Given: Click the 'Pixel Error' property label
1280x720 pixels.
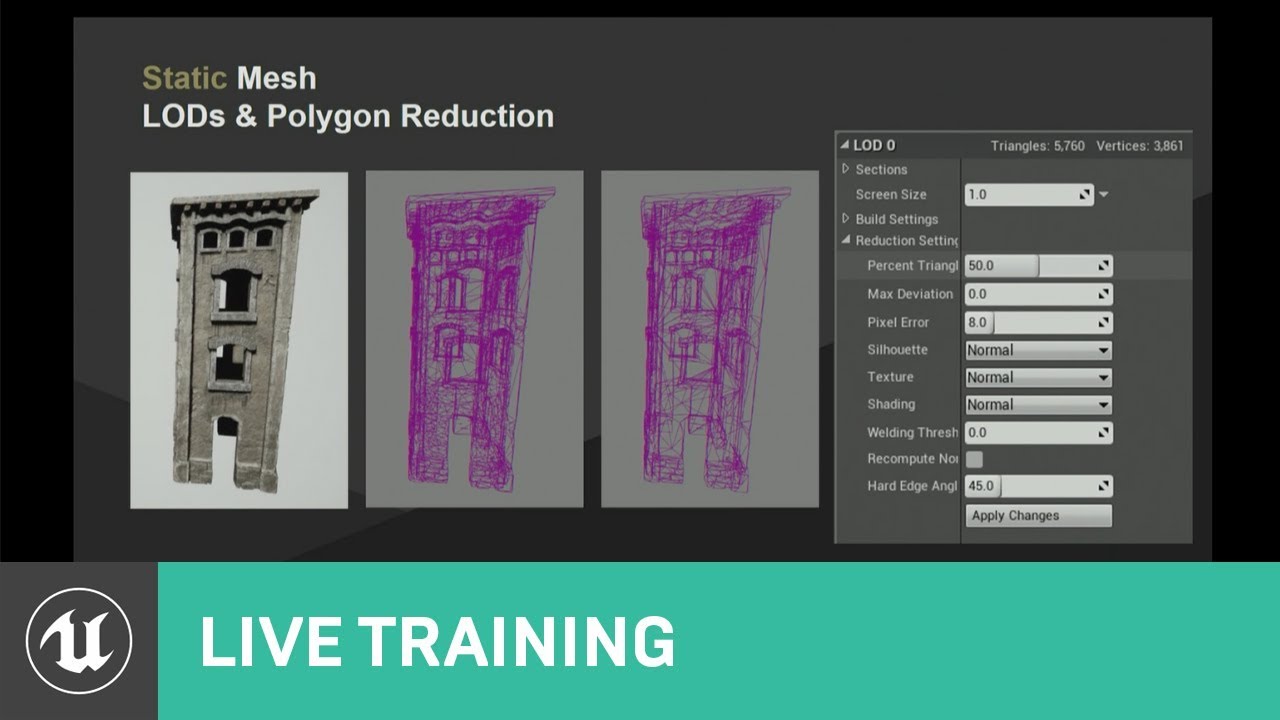Looking at the screenshot, I should pyautogui.click(x=898, y=322).
